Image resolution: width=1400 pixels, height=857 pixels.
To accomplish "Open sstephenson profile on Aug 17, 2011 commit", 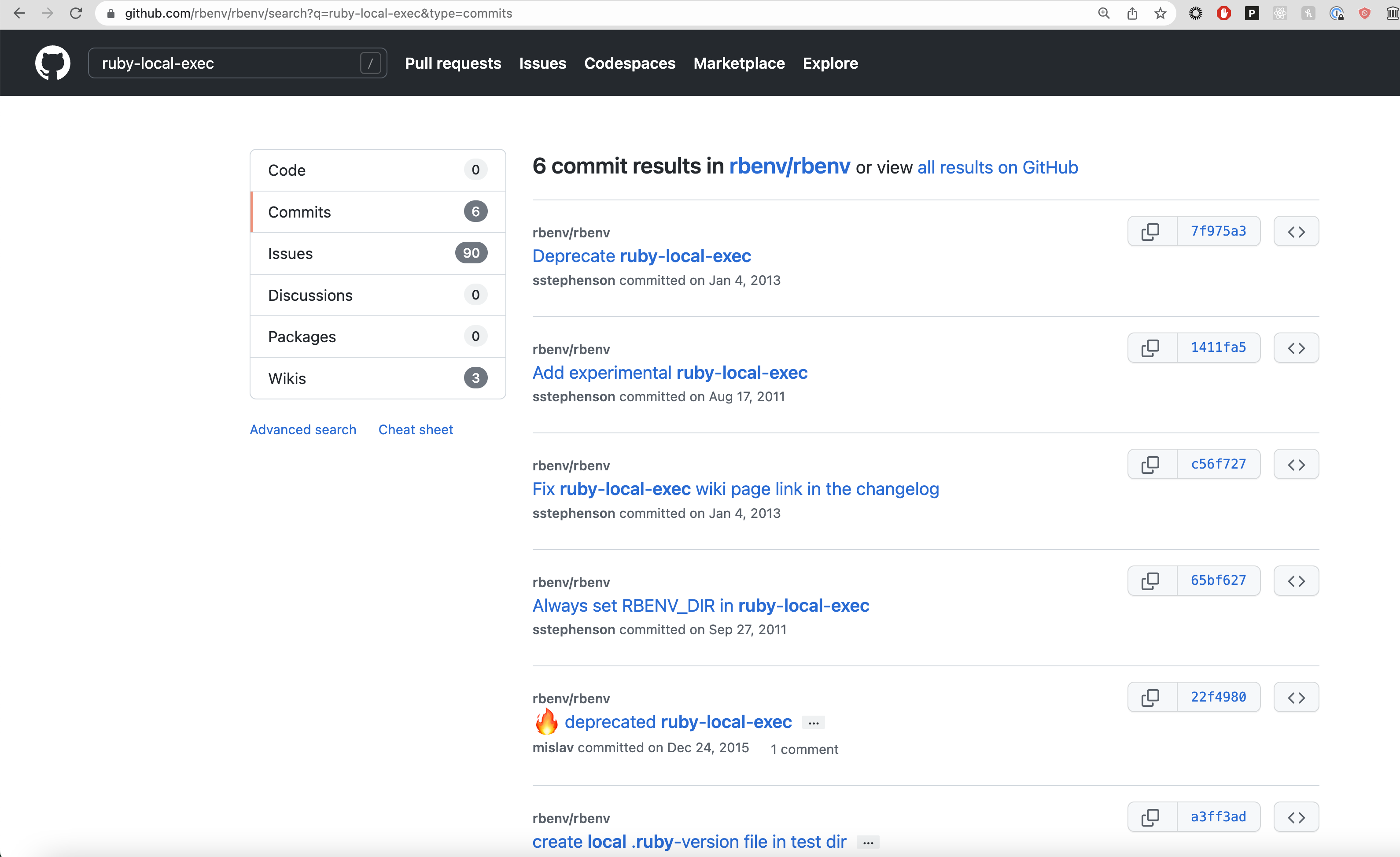I will coord(574,397).
